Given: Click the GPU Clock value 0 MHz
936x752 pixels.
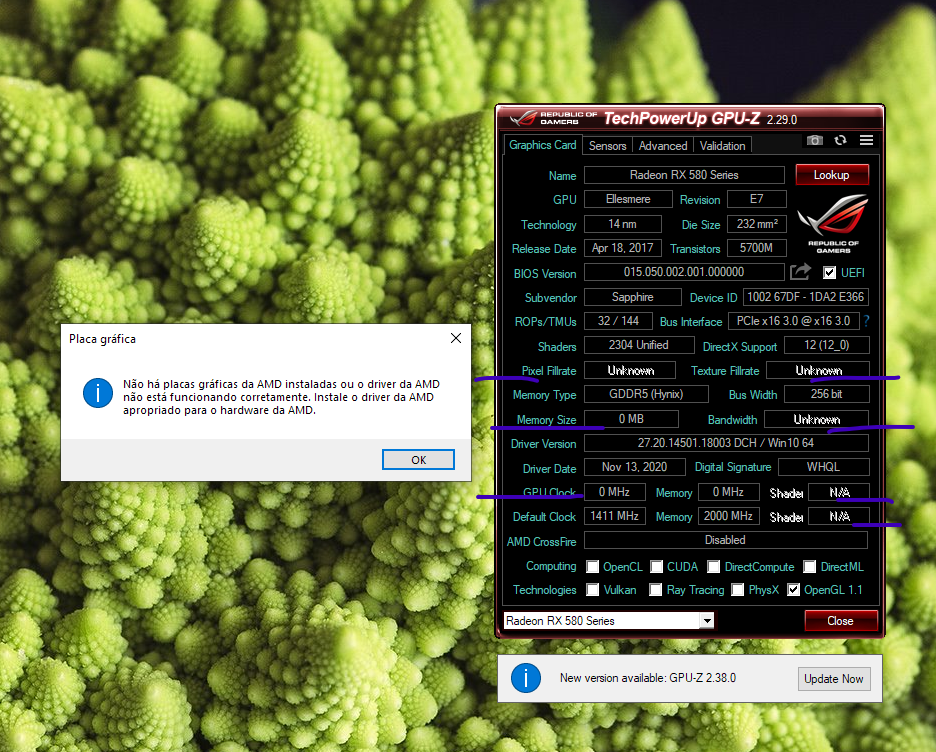Looking at the screenshot, I should [614, 492].
